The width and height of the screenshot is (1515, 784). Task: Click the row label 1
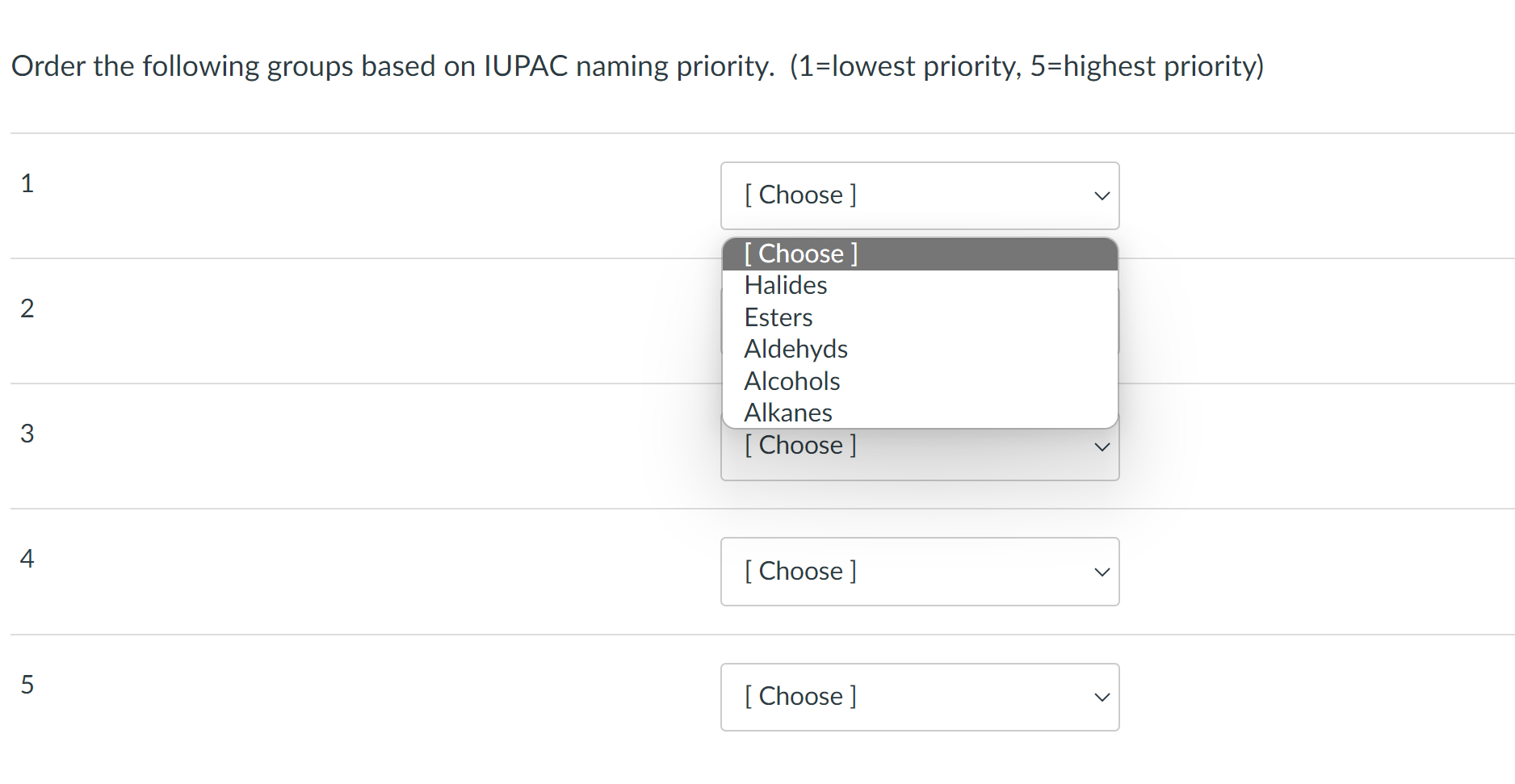[27, 183]
